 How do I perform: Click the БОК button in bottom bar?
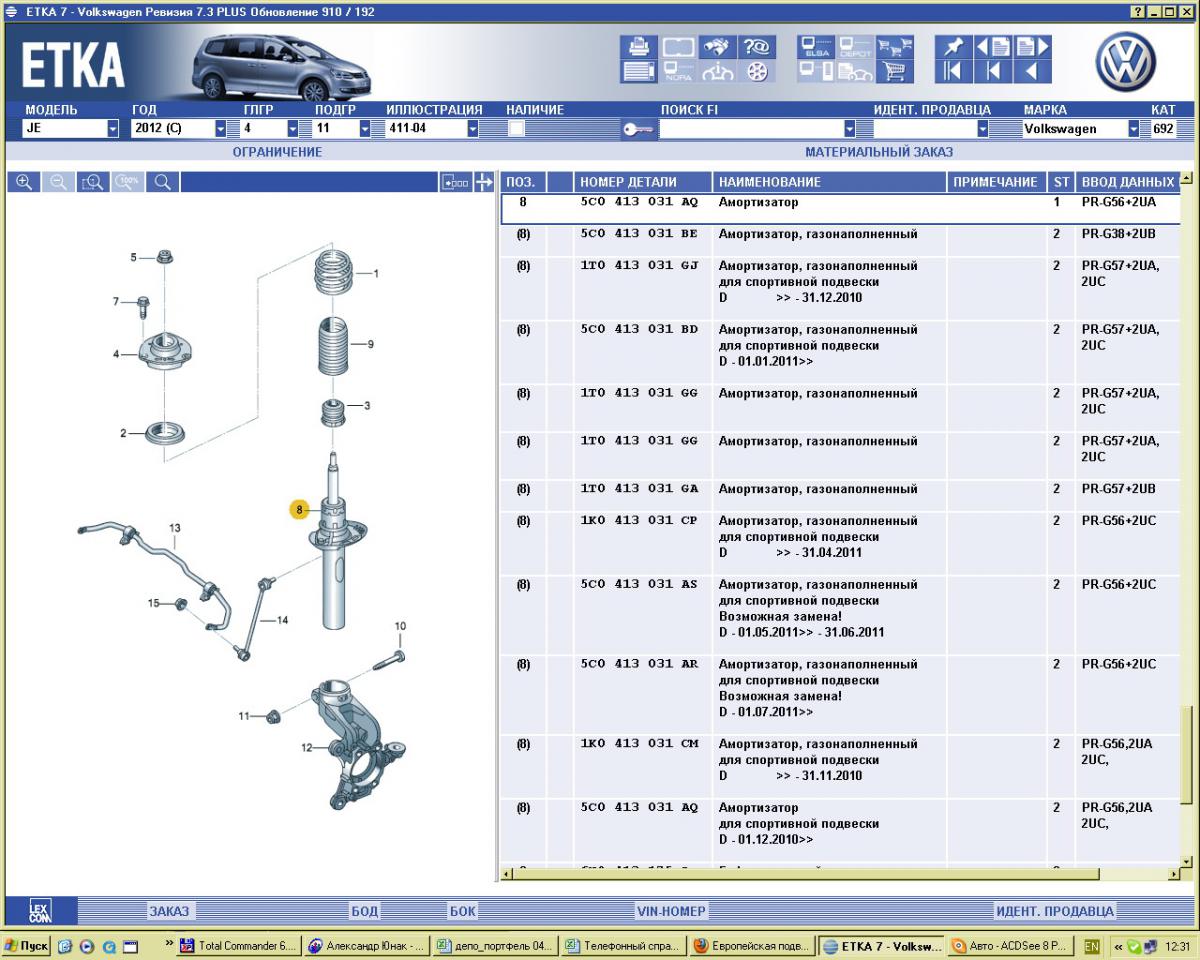pyautogui.click(x=463, y=911)
